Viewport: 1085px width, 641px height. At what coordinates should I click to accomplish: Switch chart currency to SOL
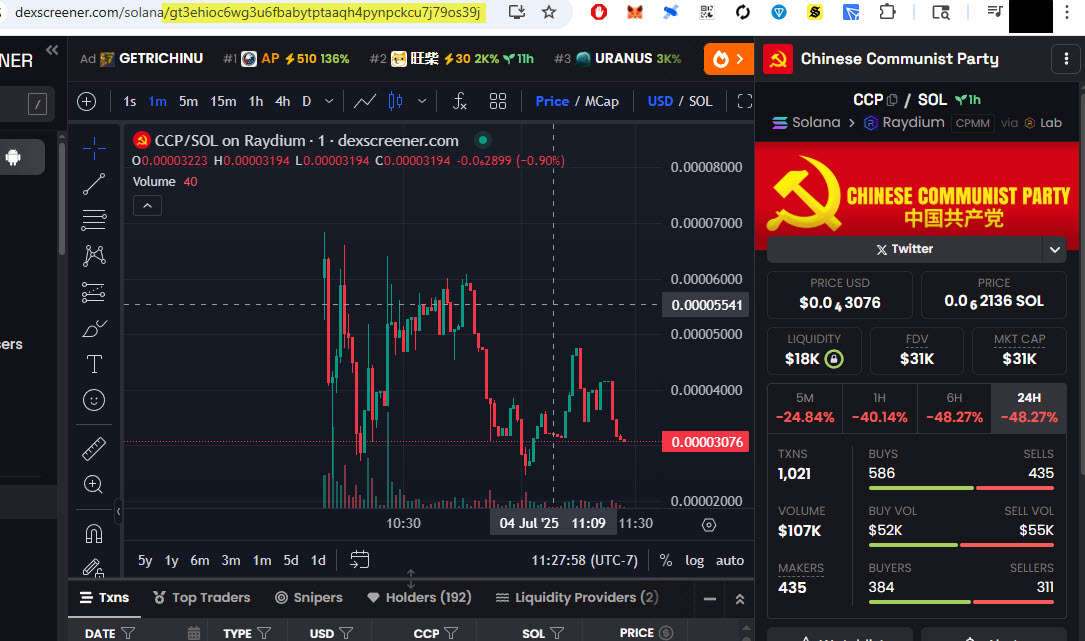700,102
